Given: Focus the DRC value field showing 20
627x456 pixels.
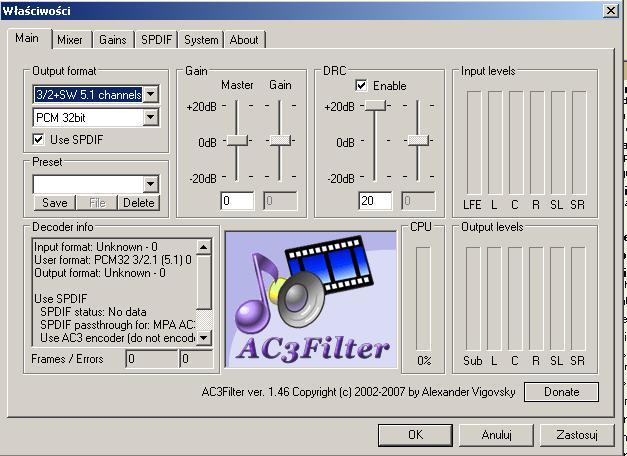Looking at the screenshot, I should pos(375,201).
